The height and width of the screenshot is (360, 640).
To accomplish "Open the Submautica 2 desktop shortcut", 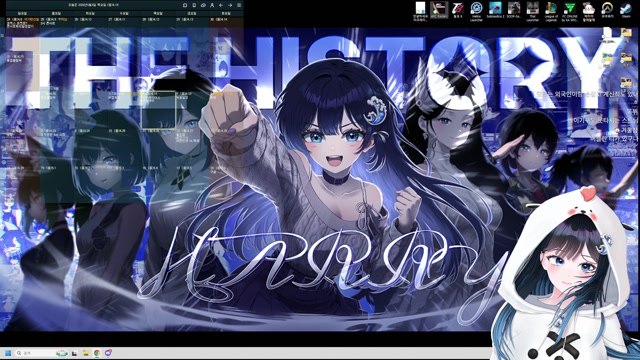I will coord(495,11).
